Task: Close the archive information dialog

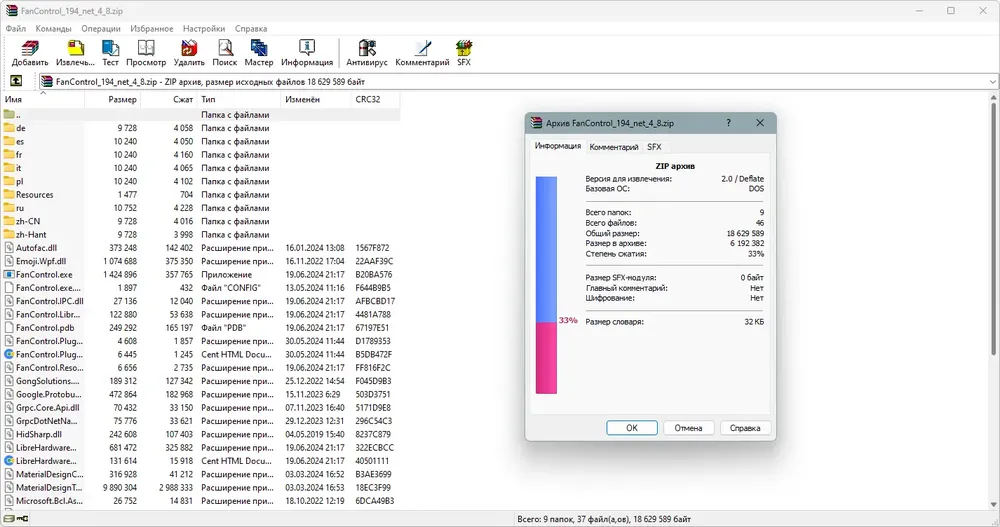Action: tap(760, 122)
